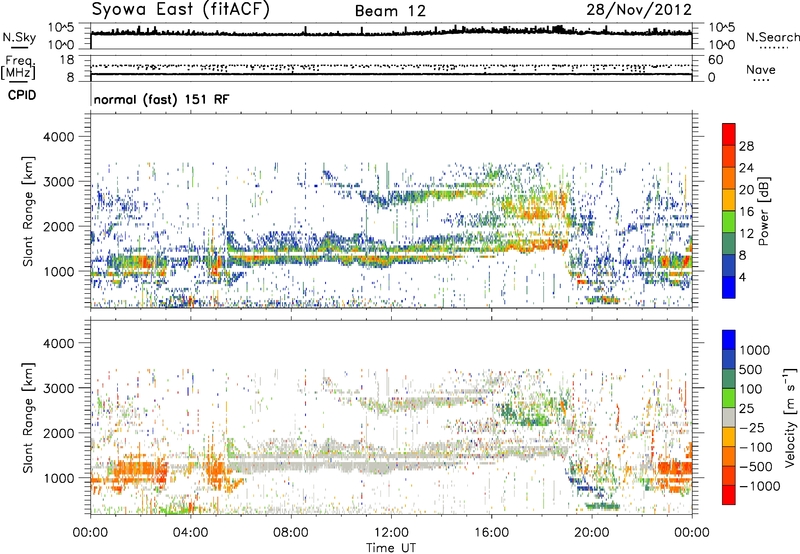The width and height of the screenshot is (800, 554).
Task: Click the 'Beam 12' label
Action: coord(390,11)
